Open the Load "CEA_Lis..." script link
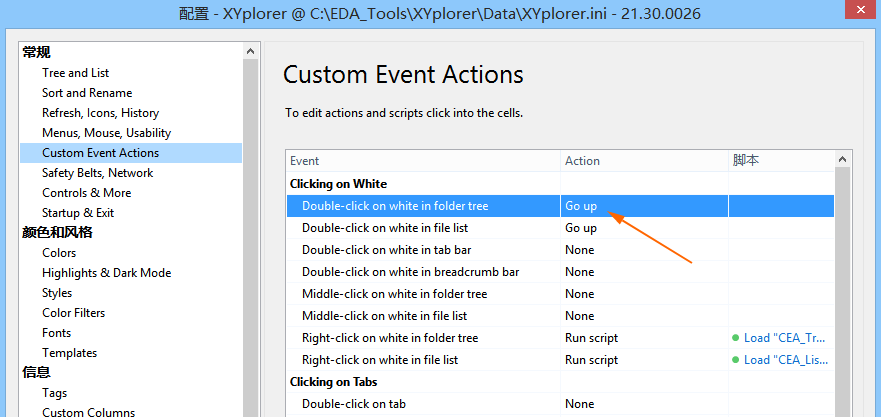This screenshot has height=417, width=881. pos(784,360)
